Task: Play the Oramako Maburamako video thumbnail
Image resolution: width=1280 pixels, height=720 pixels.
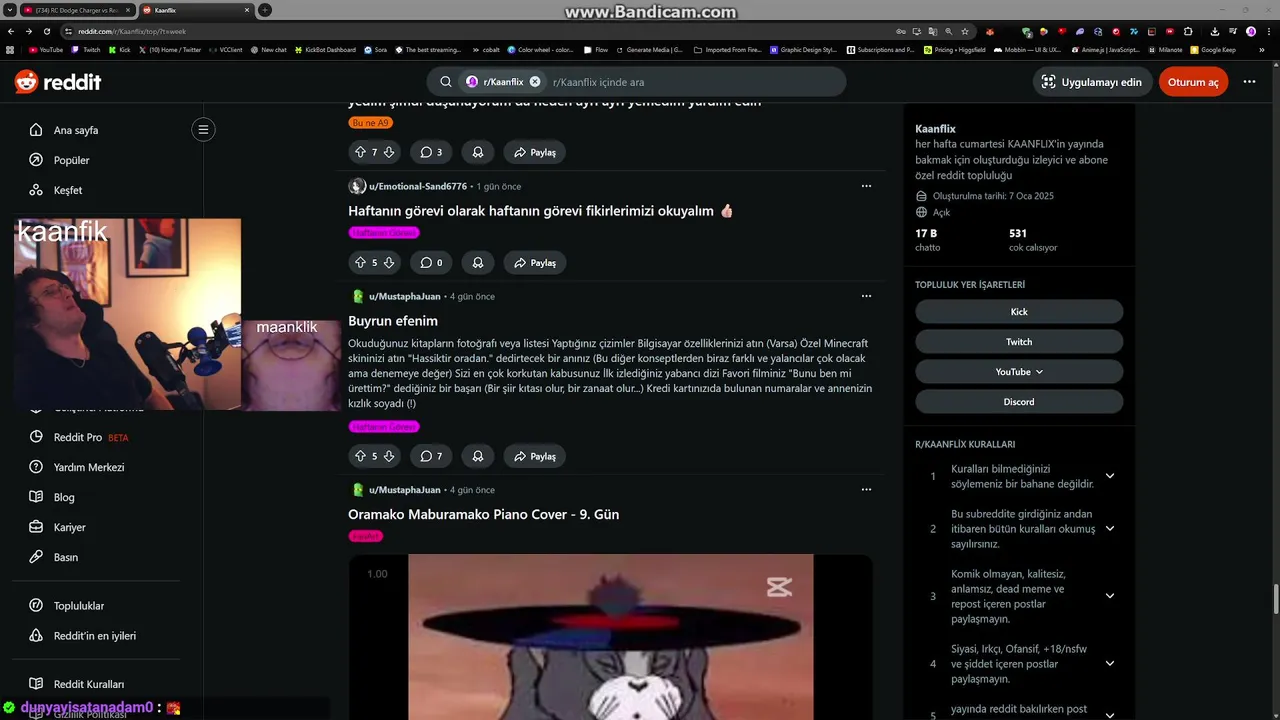Action: click(x=610, y=637)
